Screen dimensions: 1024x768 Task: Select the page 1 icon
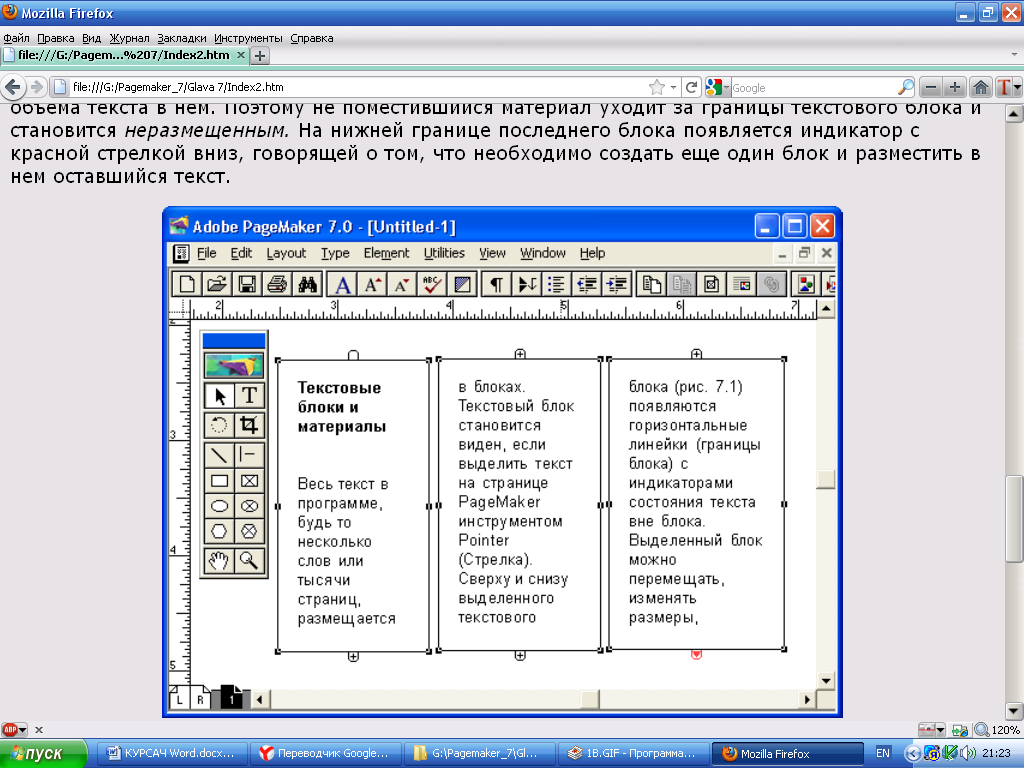(231, 697)
